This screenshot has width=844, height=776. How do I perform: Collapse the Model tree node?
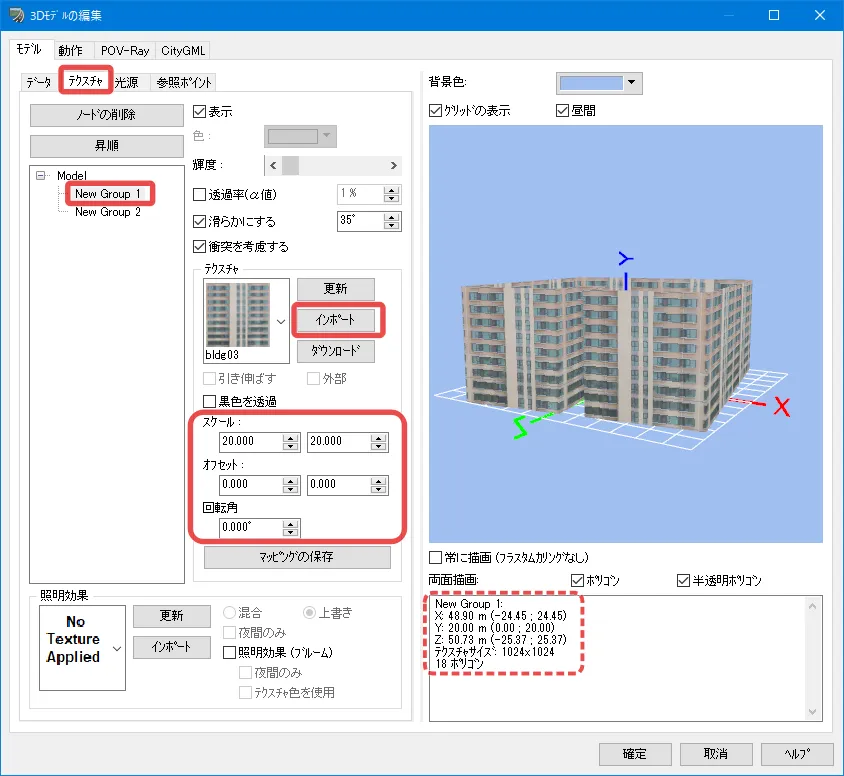coord(42,176)
